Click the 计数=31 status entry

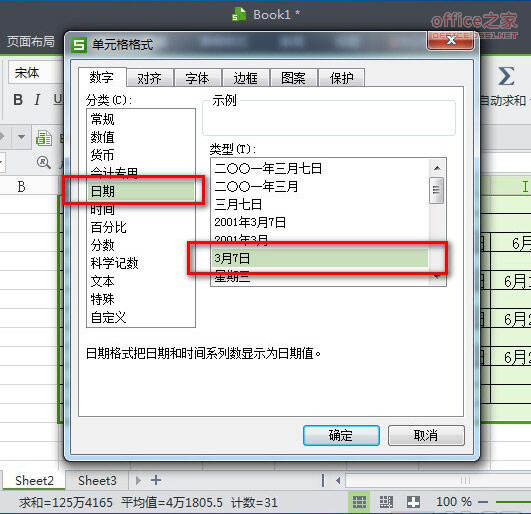point(254,502)
